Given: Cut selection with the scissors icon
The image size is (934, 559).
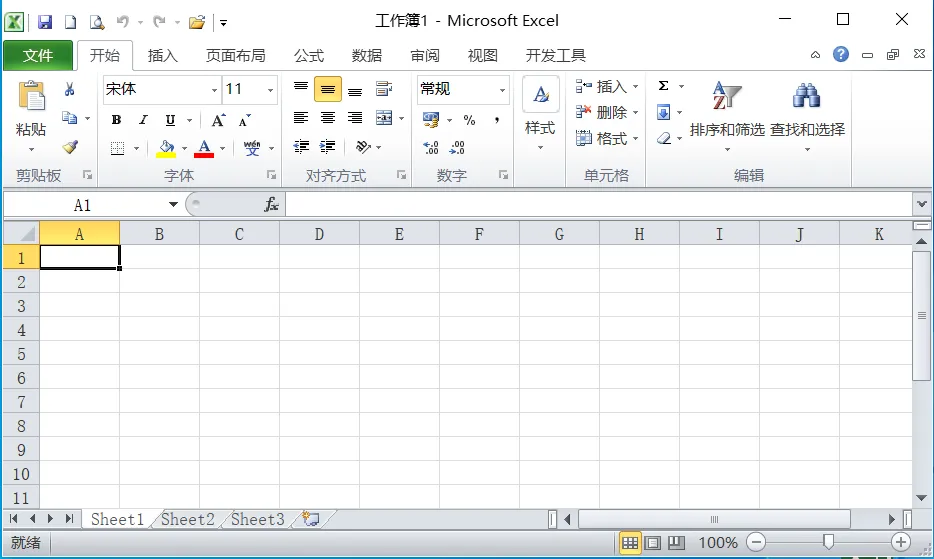Looking at the screenshot, I should (x=70, y=89).
